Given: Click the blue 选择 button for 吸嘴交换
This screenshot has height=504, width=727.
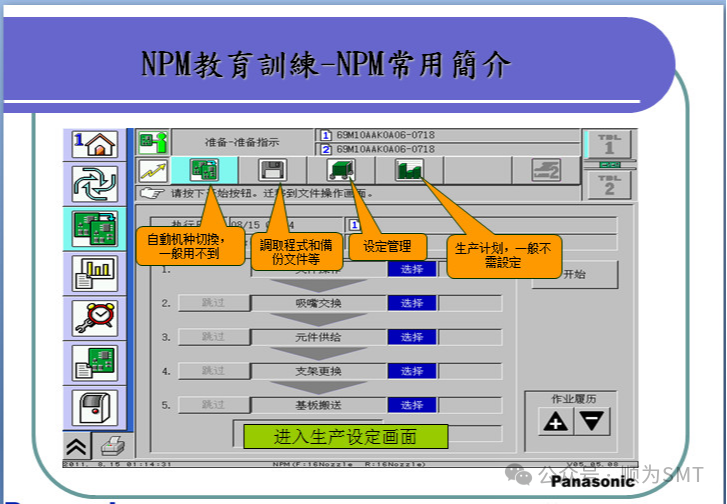Looking at the screenshot, I should pyautogui.click(x=412, y=303).
